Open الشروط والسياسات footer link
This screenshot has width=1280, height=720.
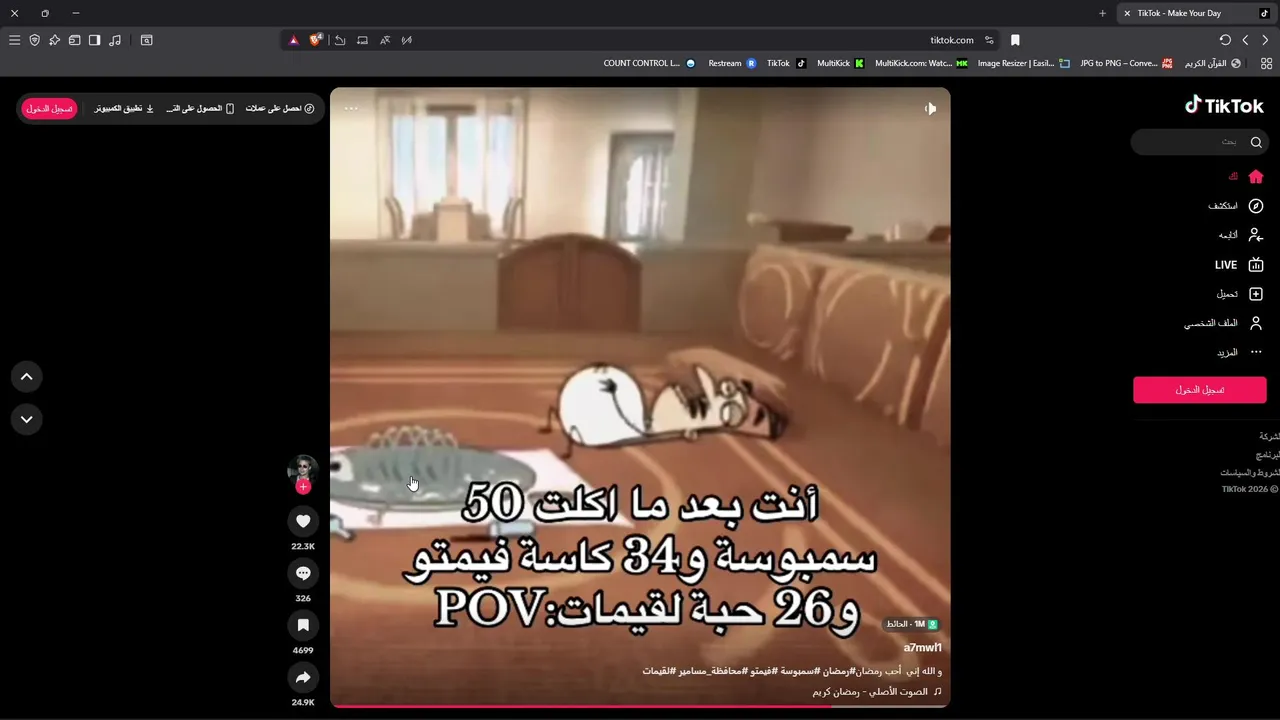1249,472
